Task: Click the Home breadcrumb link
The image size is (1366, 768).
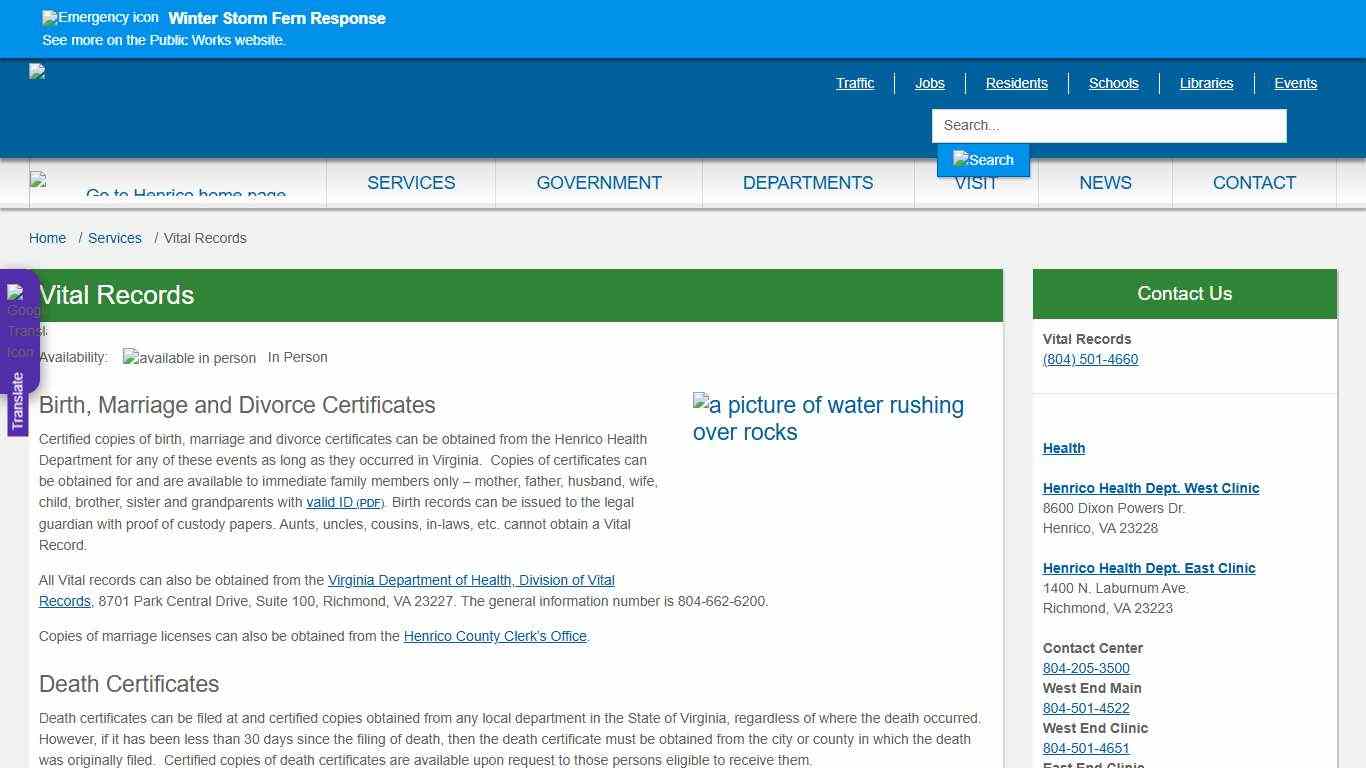Action: coord(47,238)
